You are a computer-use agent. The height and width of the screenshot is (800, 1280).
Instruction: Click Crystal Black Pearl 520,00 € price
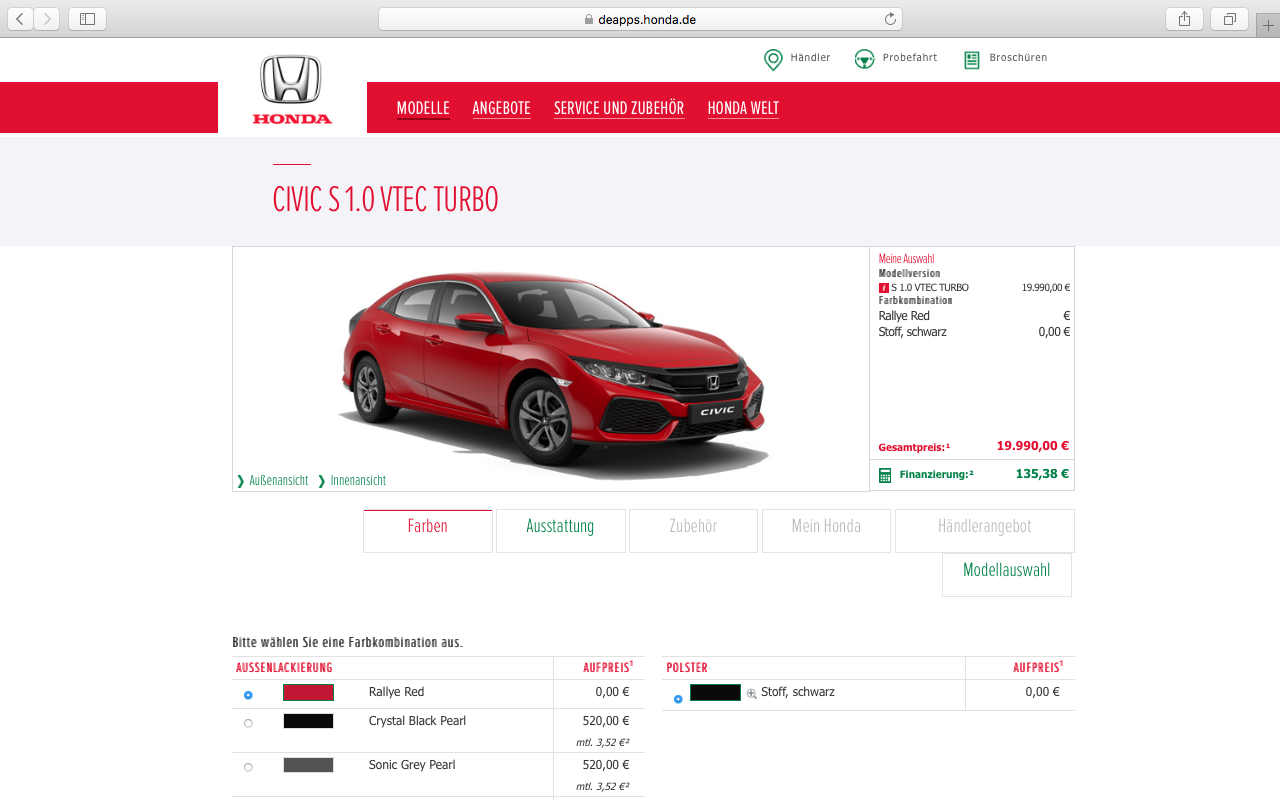[x=606, y=721]
